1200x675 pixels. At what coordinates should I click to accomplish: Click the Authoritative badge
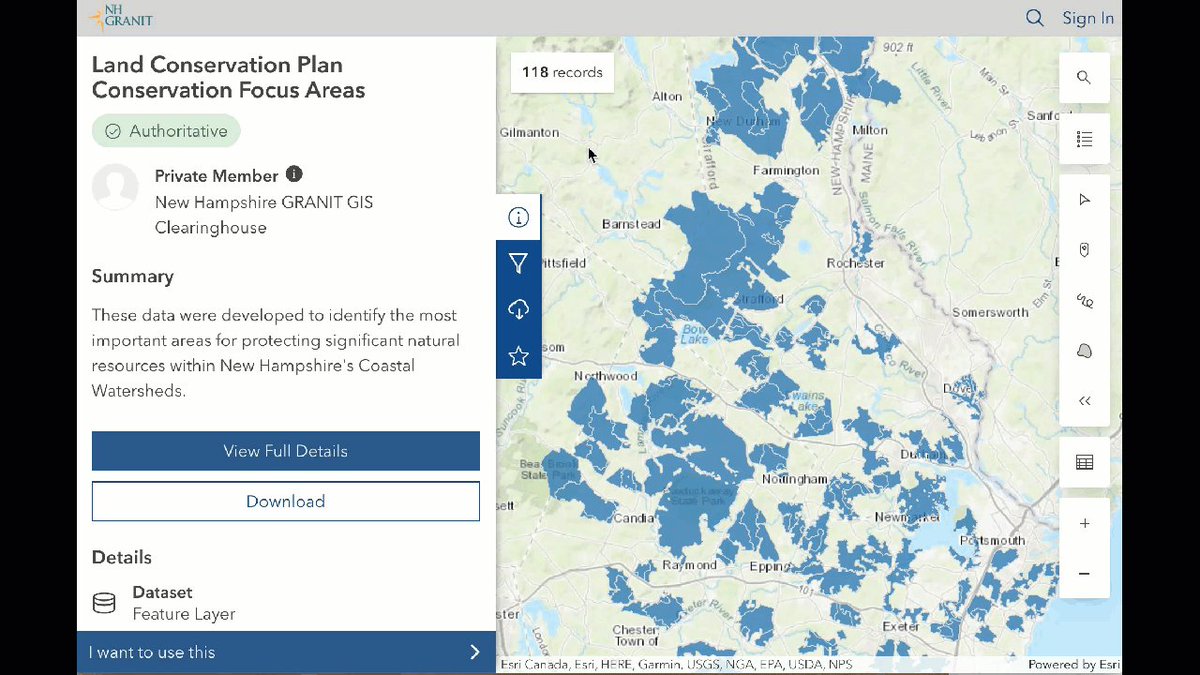coord(166,131)
